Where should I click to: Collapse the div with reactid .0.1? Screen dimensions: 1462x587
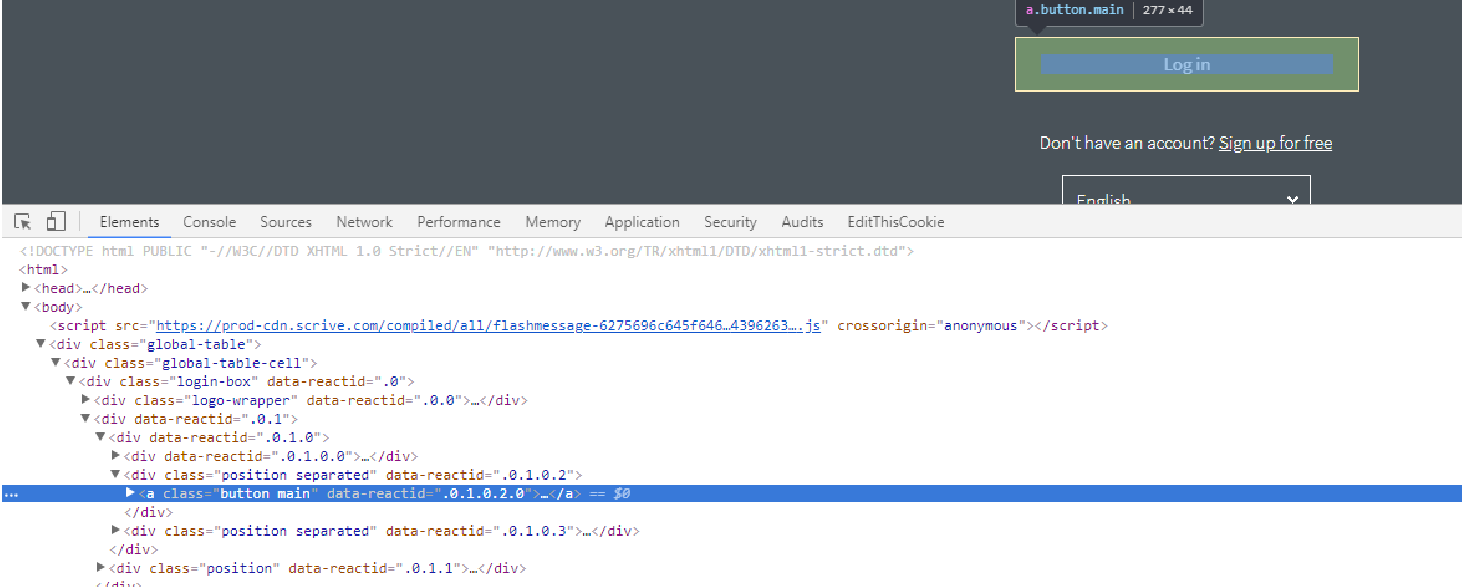coord(86,419)
